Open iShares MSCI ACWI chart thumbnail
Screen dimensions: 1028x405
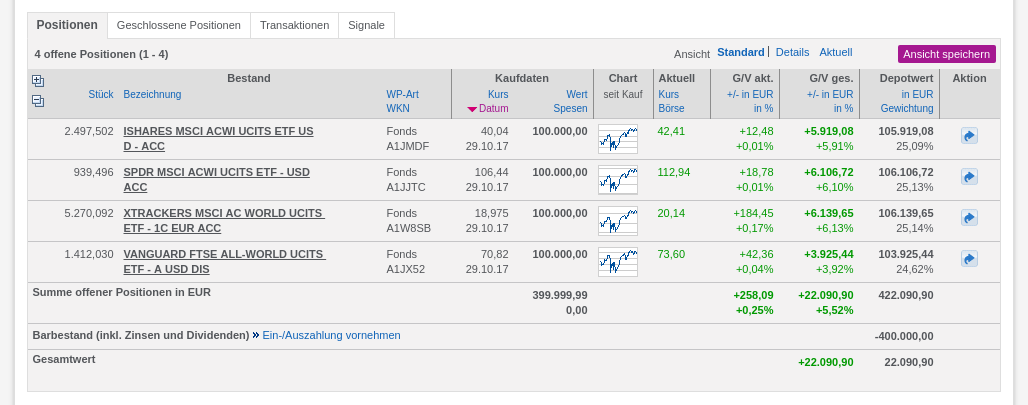pyautogui.click(x=617, y=139)
